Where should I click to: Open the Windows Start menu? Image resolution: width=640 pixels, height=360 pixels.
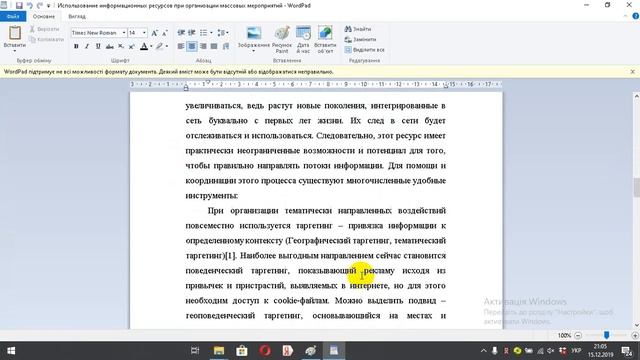(11, 351)
